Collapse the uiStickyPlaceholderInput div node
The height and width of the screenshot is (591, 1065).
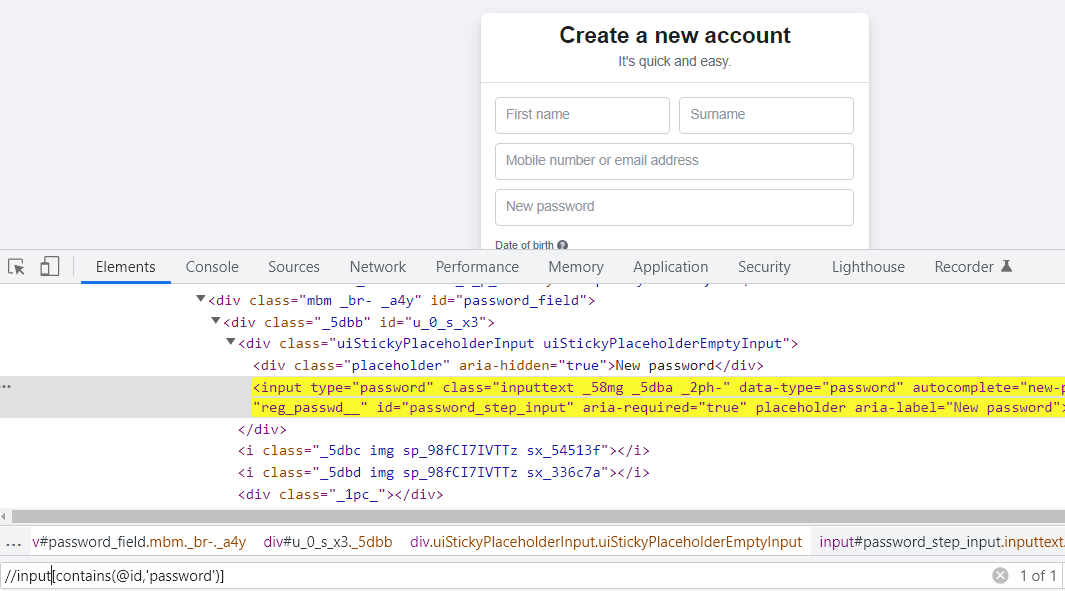[230, 342]
